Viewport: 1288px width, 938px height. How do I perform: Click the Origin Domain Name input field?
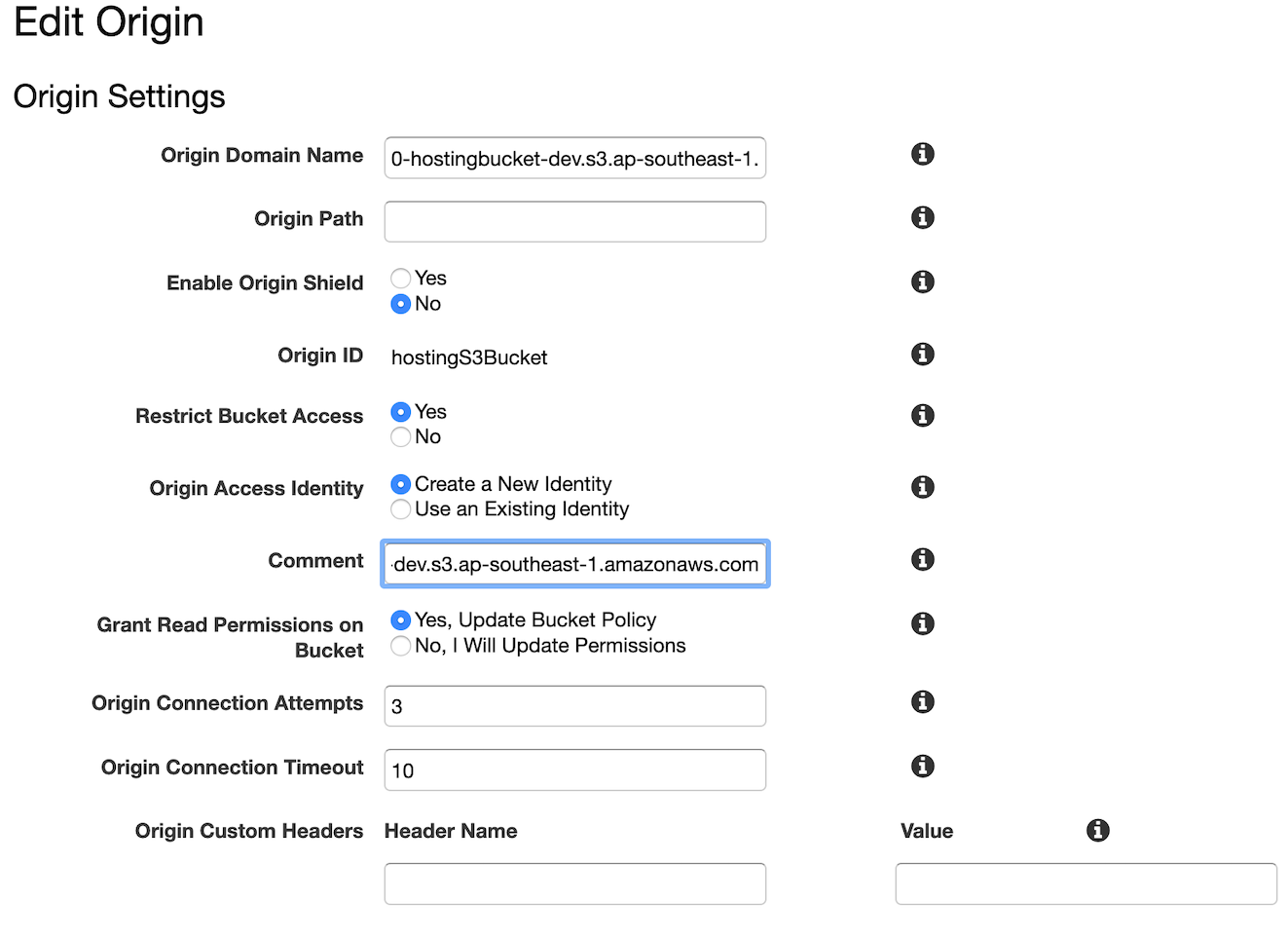pyautogui.click(x=574, y=159)
